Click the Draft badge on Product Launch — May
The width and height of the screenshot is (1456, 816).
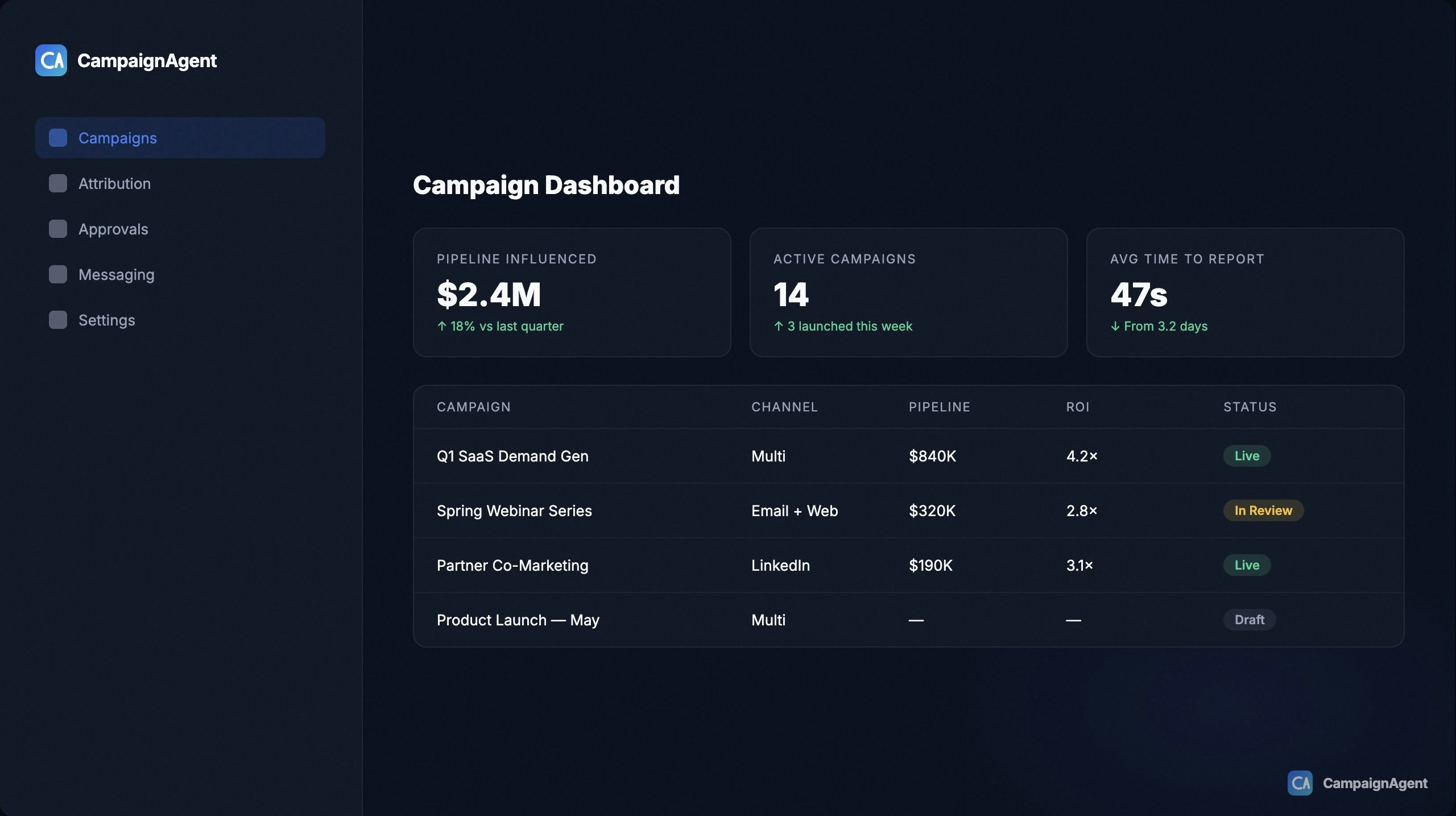point(1249,620)
